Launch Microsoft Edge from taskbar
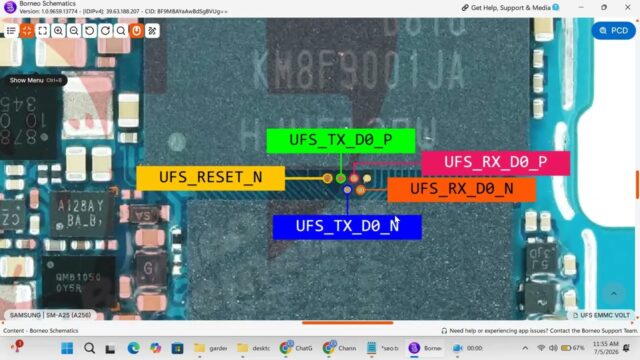The width and height of the screenshot is (640, 360). coord(133,348)
